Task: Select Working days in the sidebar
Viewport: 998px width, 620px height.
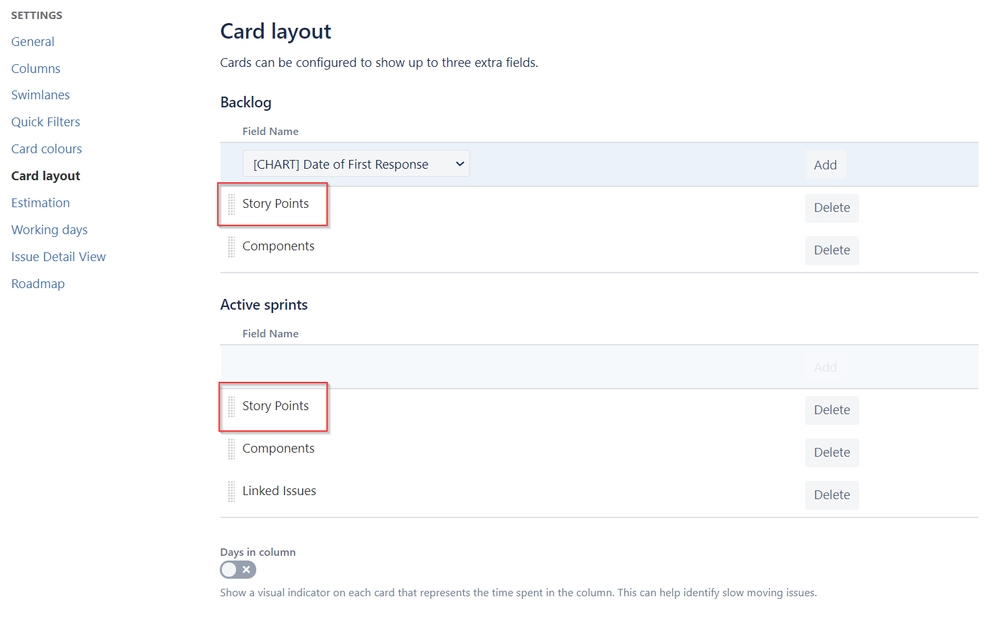Action: (48, 229)
